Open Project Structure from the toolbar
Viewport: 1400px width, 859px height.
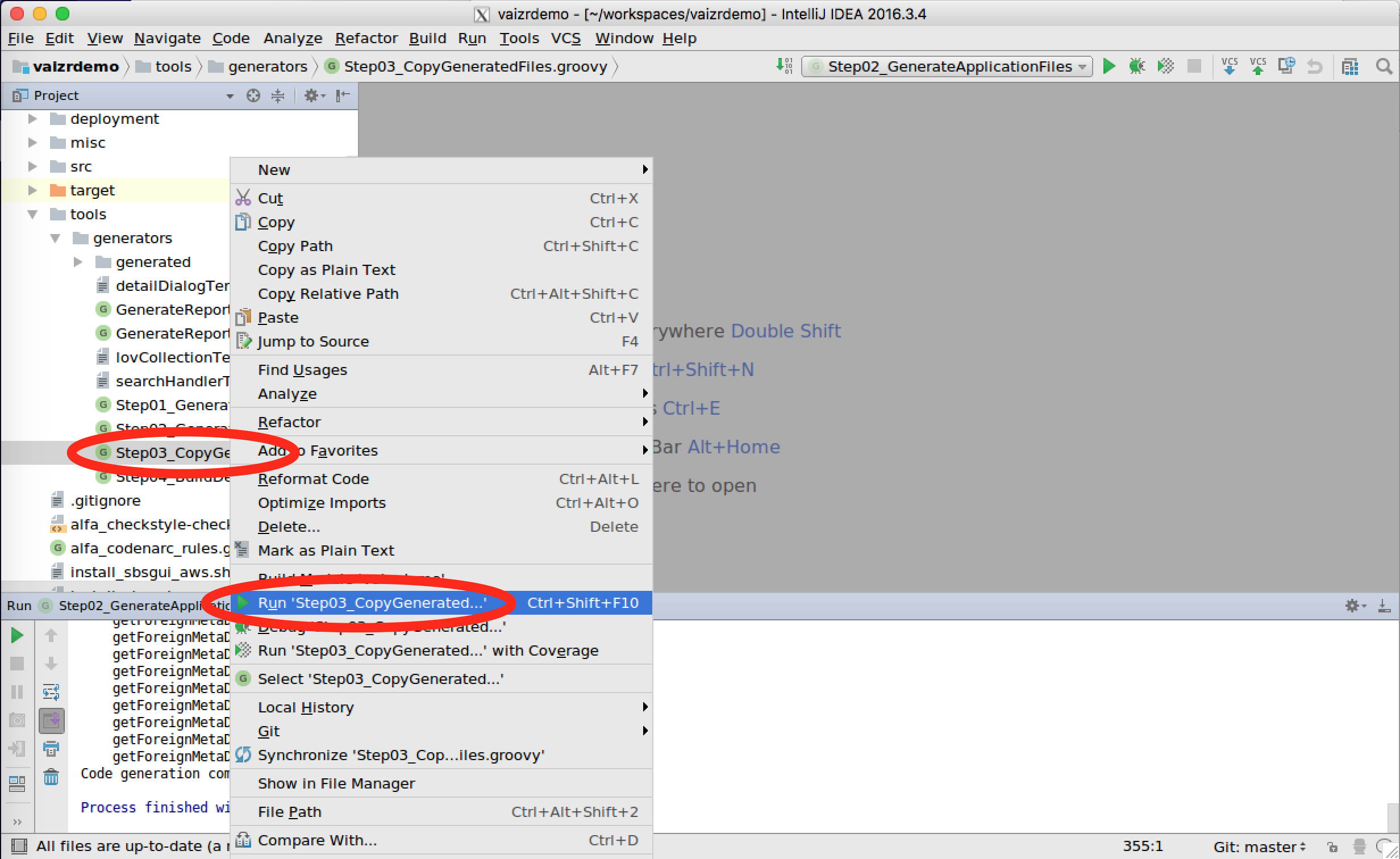(x=1351, y=66)
